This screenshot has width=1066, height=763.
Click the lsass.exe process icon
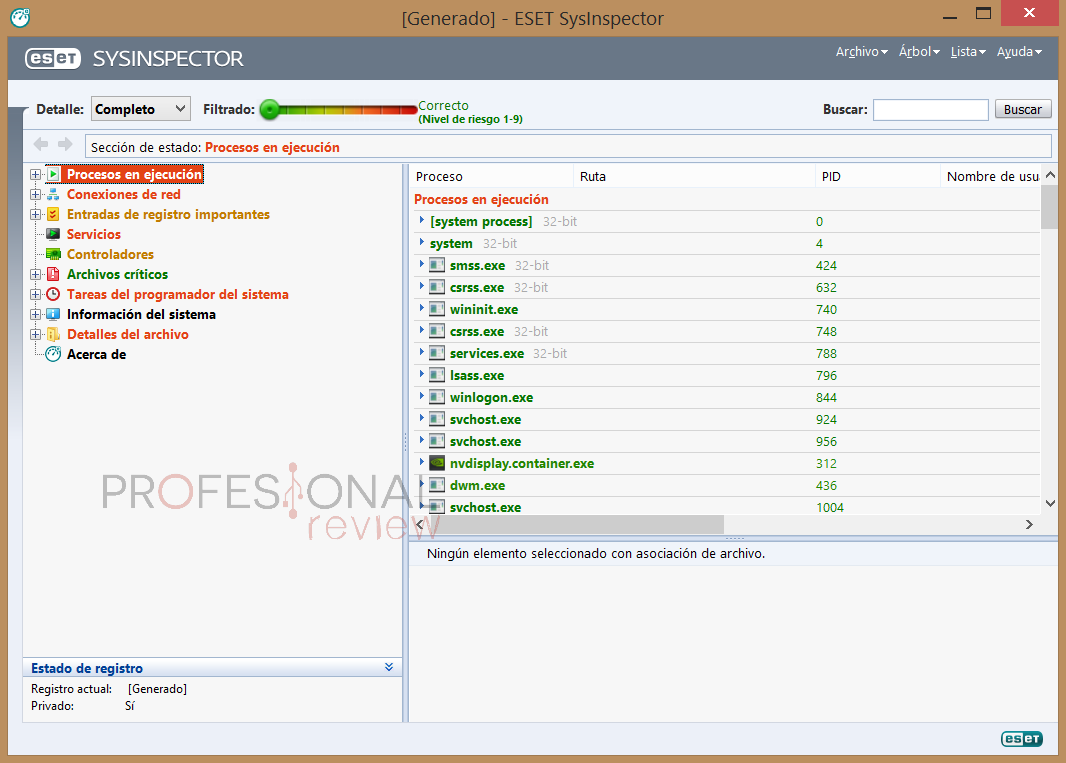tap(437, 375)
